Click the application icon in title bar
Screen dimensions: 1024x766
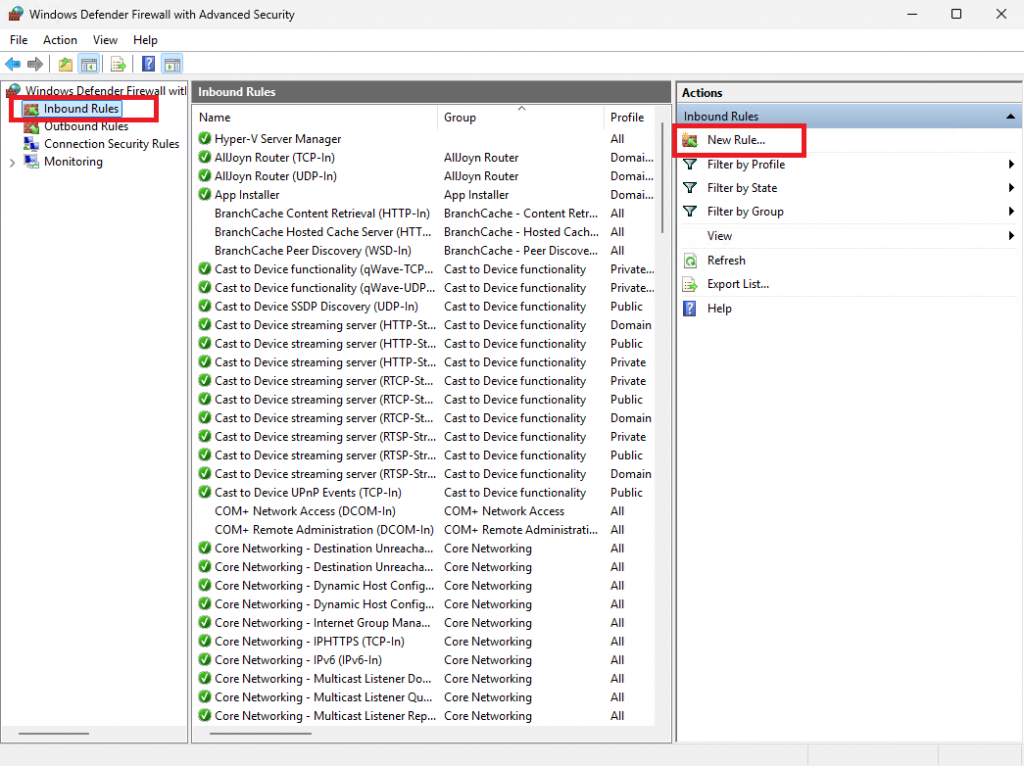16,14
